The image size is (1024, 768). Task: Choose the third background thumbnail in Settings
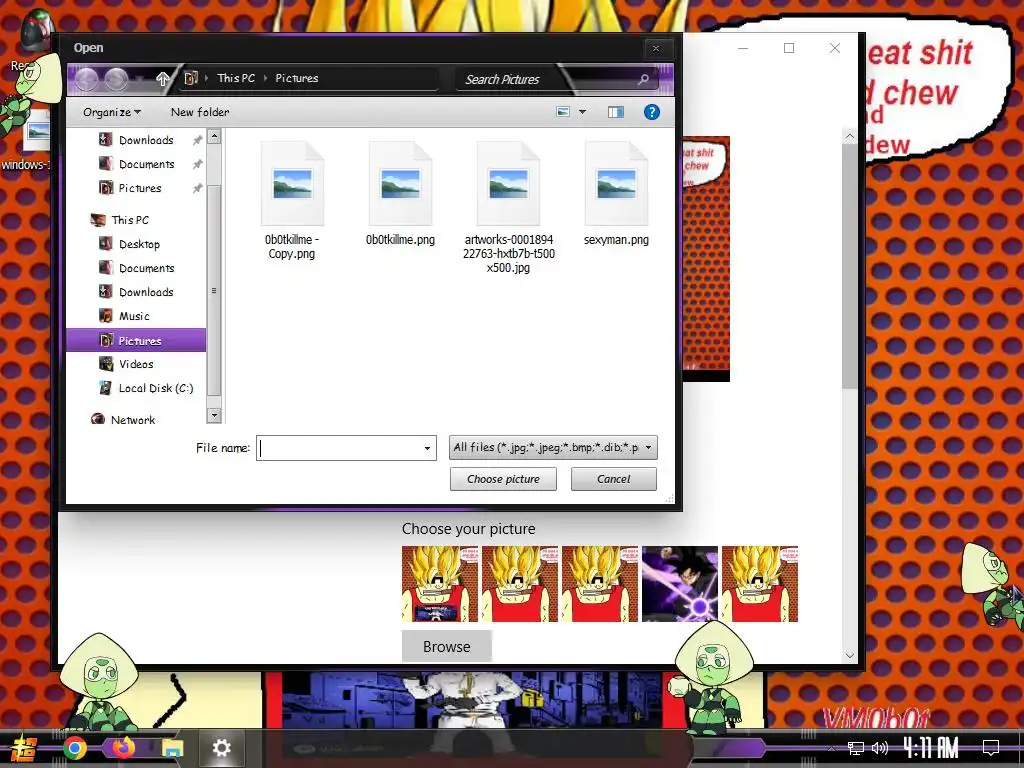[x=600, y=584]
